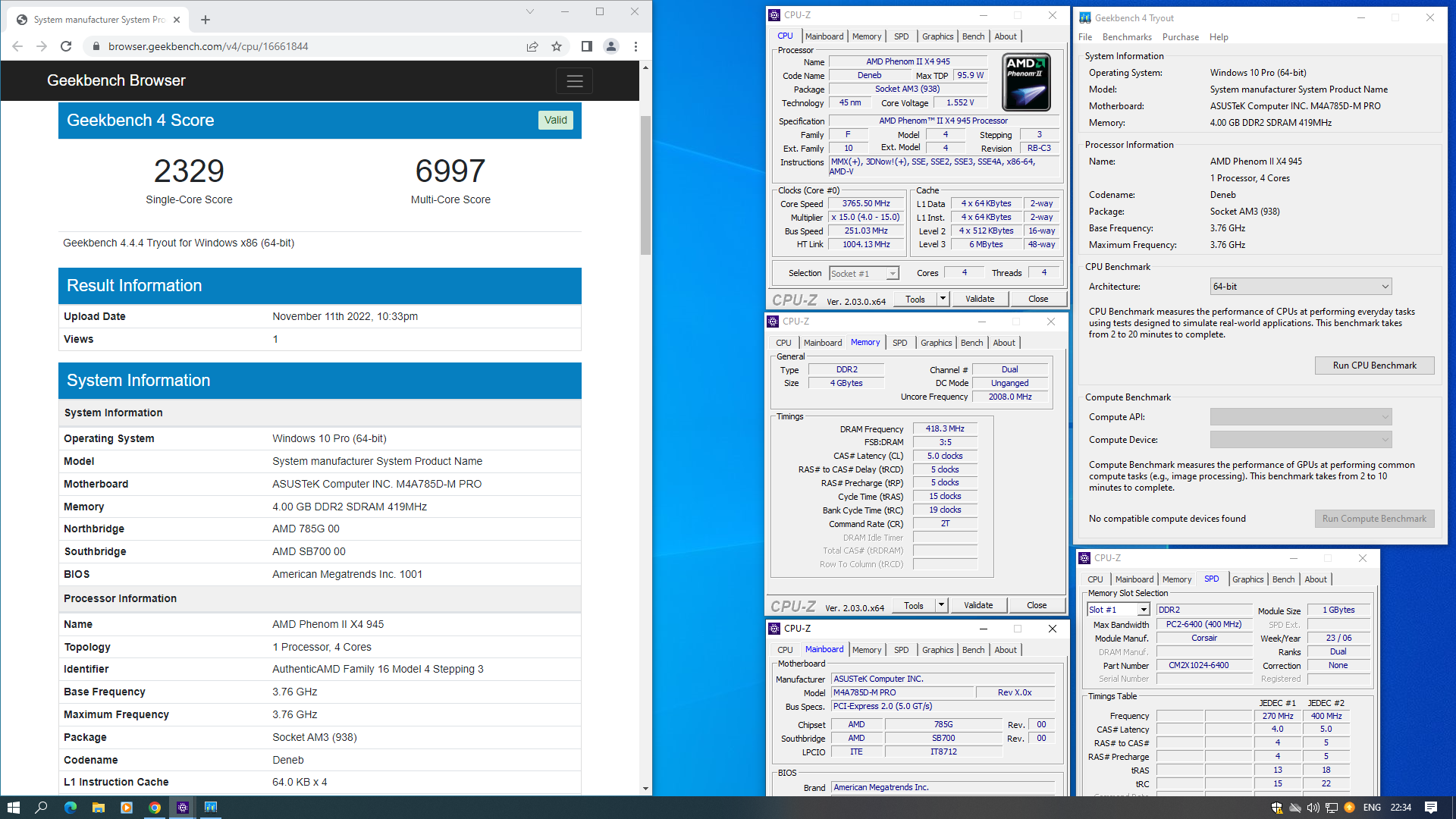Image resolution: width=1456 pixels, height=819 pixels.
Task: Click the Valid result badge
Action: [556, 120]
